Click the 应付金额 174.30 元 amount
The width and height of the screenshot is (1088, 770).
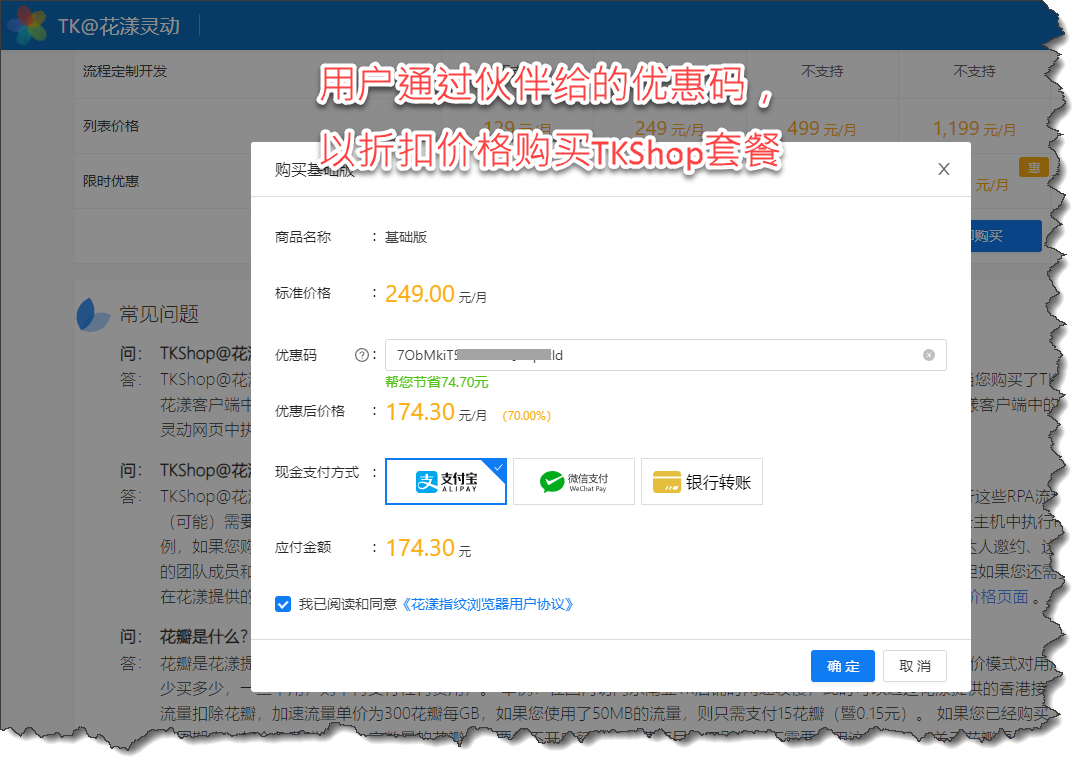tap(428, 548)
